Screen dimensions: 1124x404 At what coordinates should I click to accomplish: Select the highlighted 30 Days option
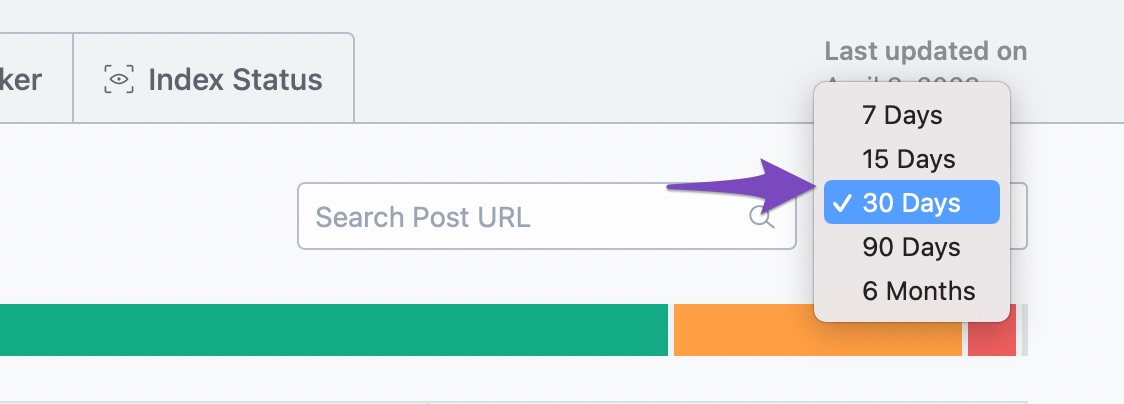911,203
